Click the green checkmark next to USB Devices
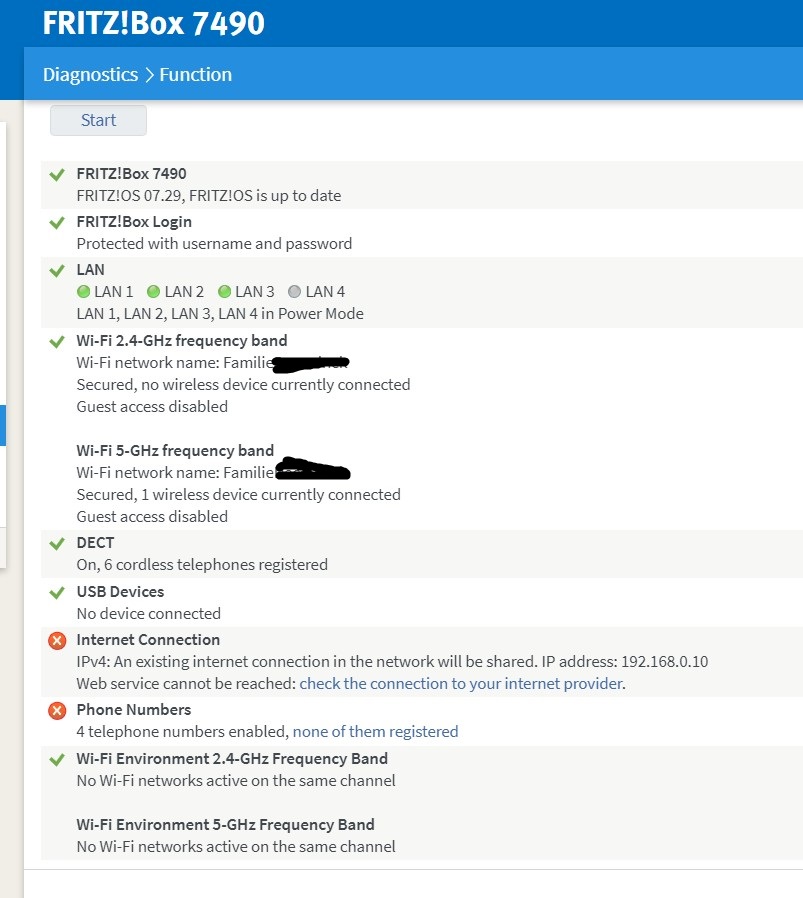Viewport: 803px width, 898px height. (x=57, y=593)
